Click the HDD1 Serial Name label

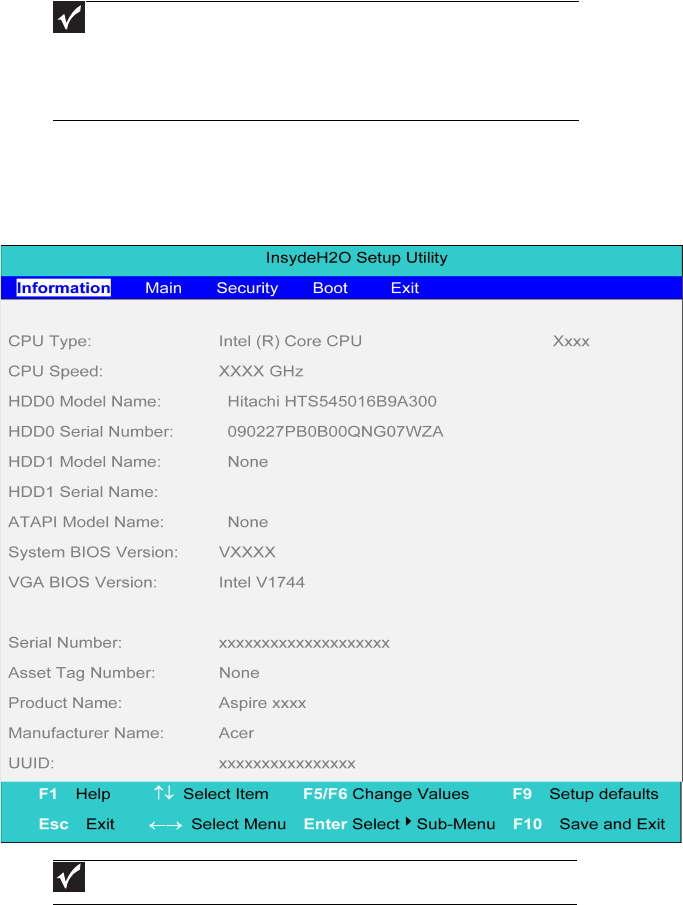point(83,492)
